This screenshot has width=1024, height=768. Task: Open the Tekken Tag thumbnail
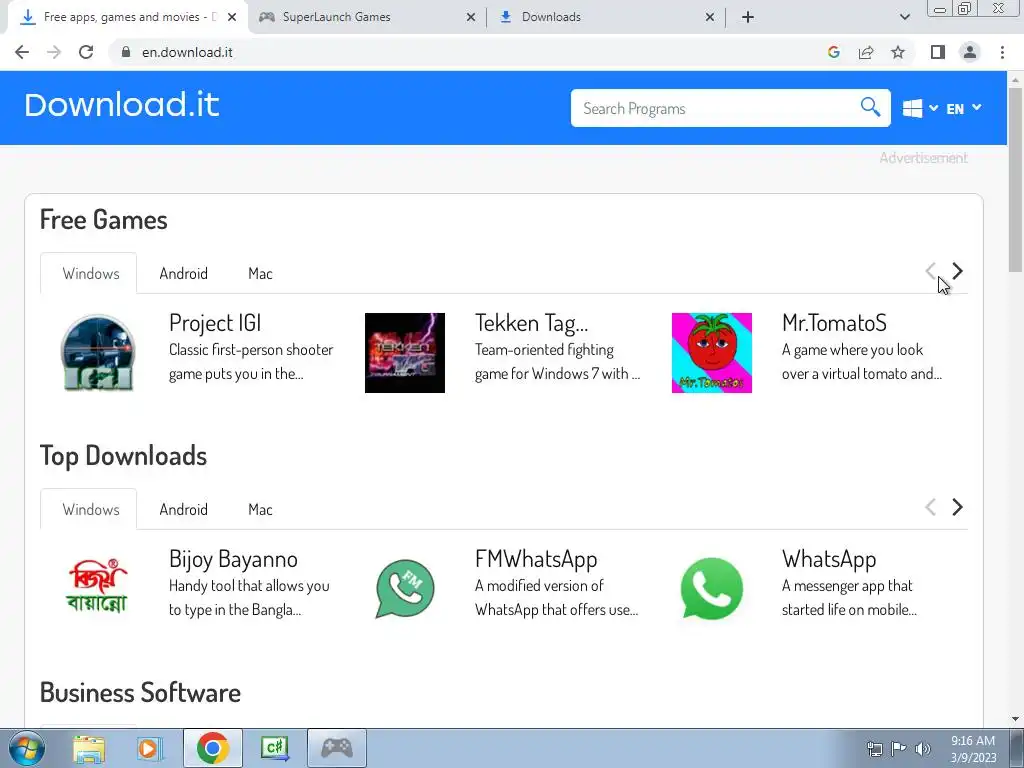[405, 353]
